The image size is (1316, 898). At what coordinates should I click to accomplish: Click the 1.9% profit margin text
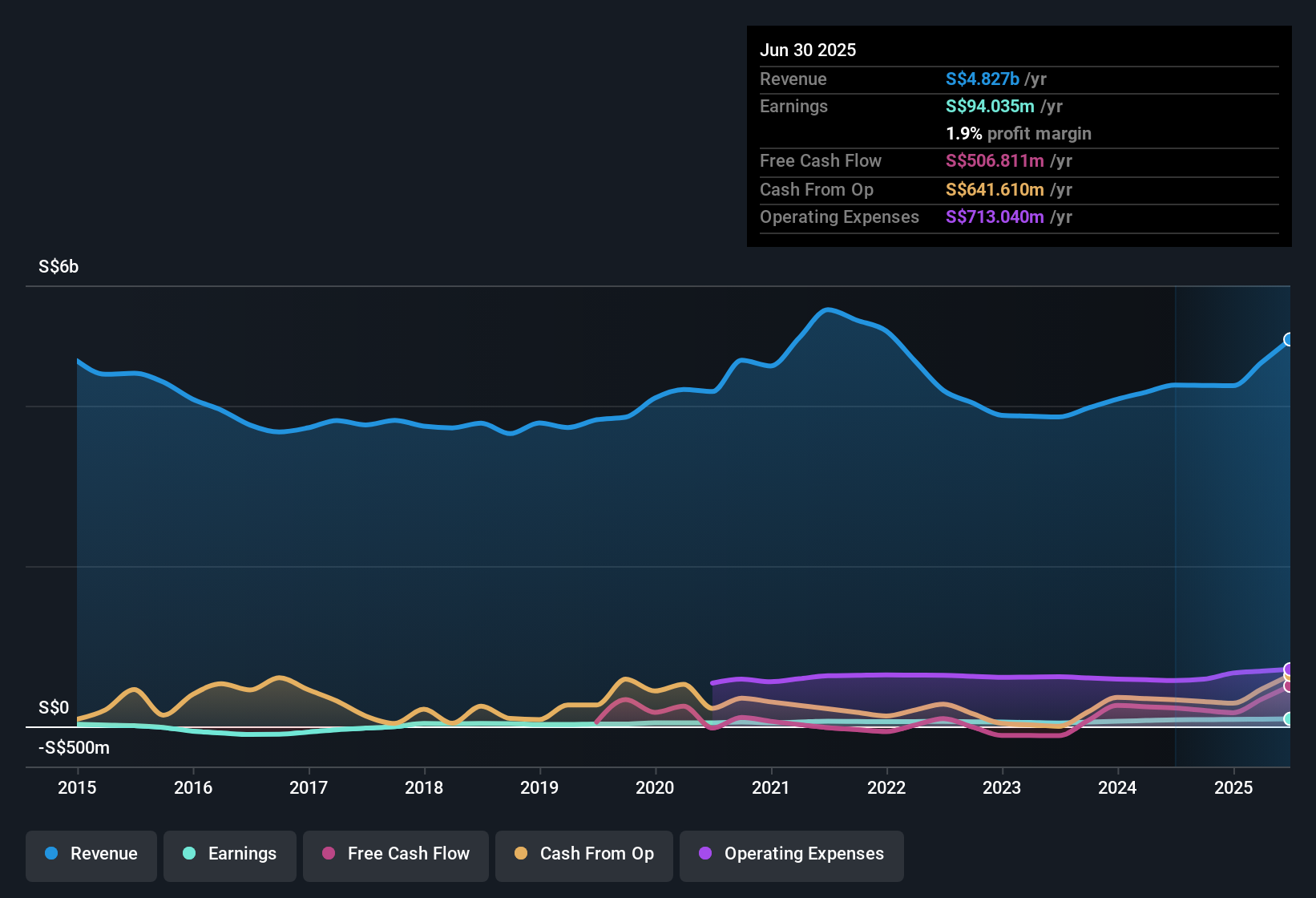[1019, 133]
